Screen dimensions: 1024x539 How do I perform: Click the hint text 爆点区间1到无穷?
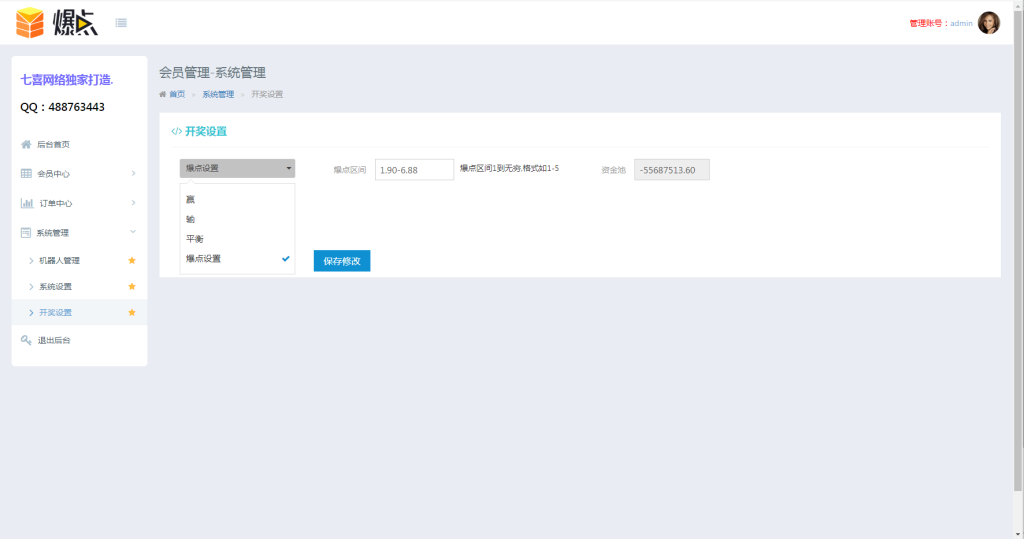coord(509,168)
